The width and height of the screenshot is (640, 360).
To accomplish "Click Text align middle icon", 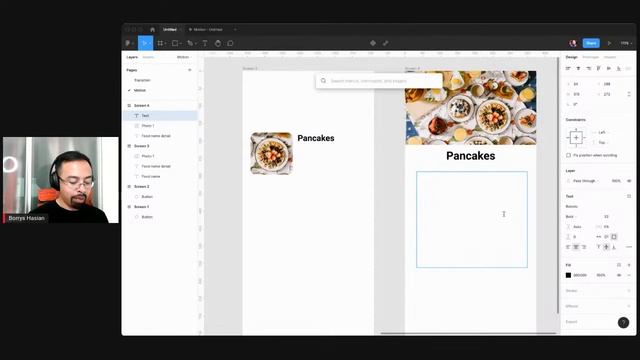I will [x=606, y=247].
